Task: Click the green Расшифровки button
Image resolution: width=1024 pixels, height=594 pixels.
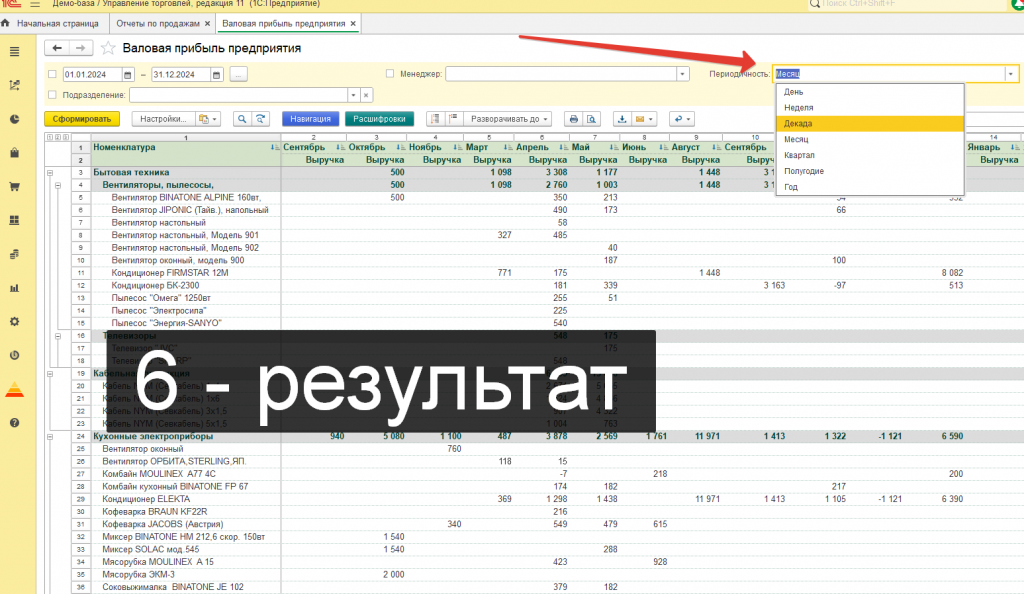Action: coord(379,119)
